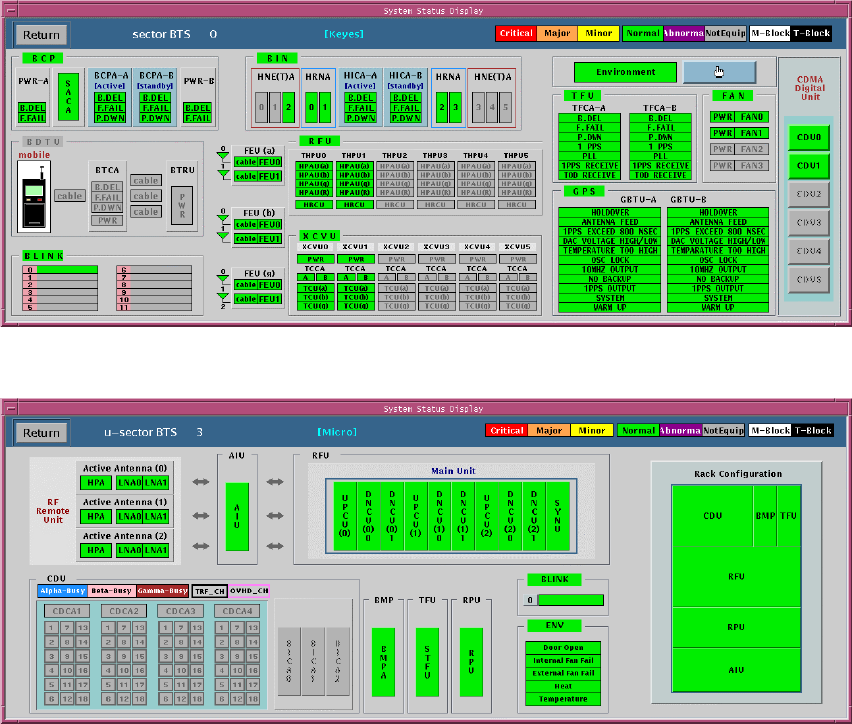Viewport: 852px width, 724px height.
Task: Click Abnormal swatch in sector BTS 0 legend
Action: coord(684,33)
